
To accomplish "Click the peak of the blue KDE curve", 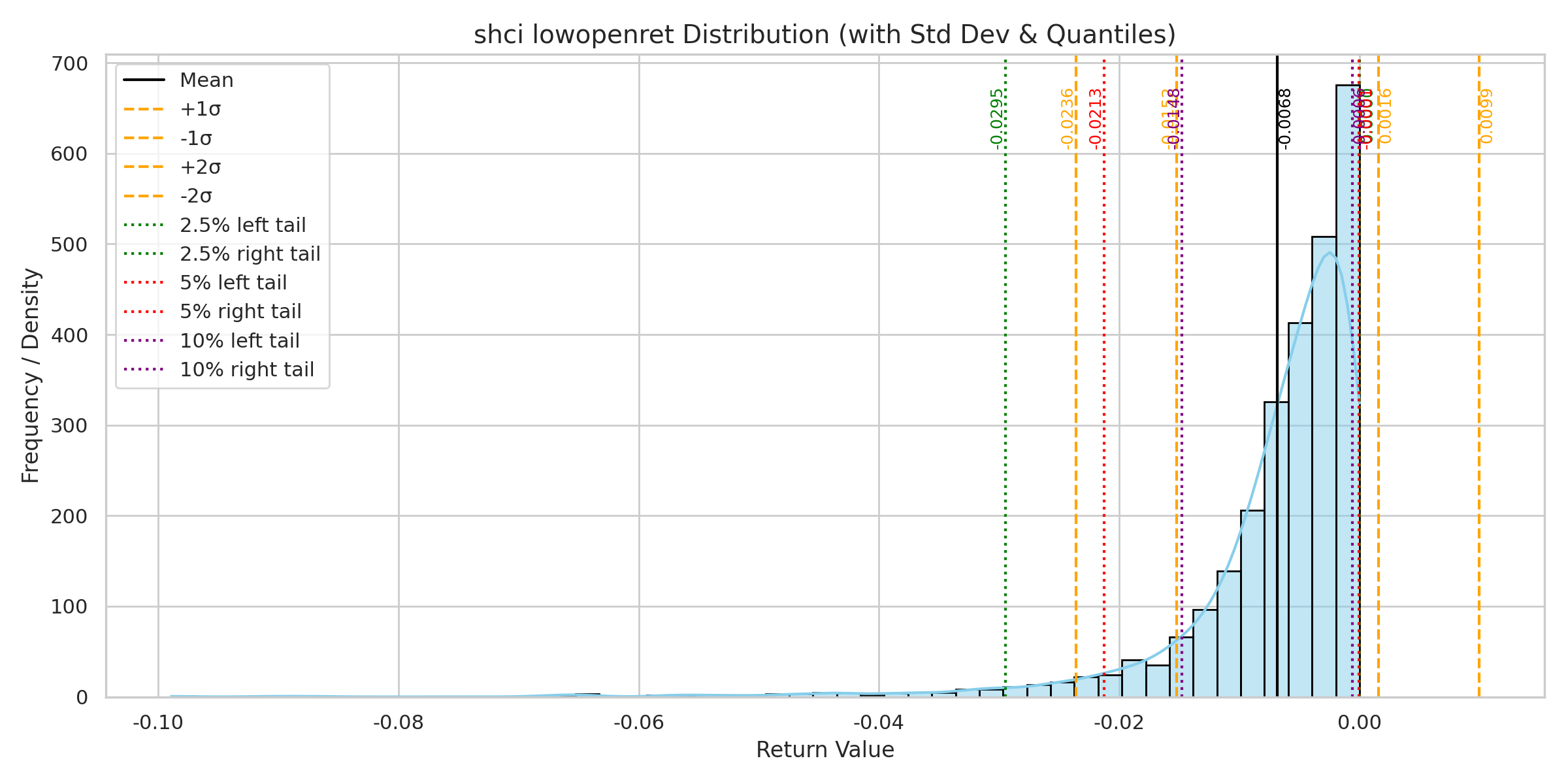I will 1330,253.
